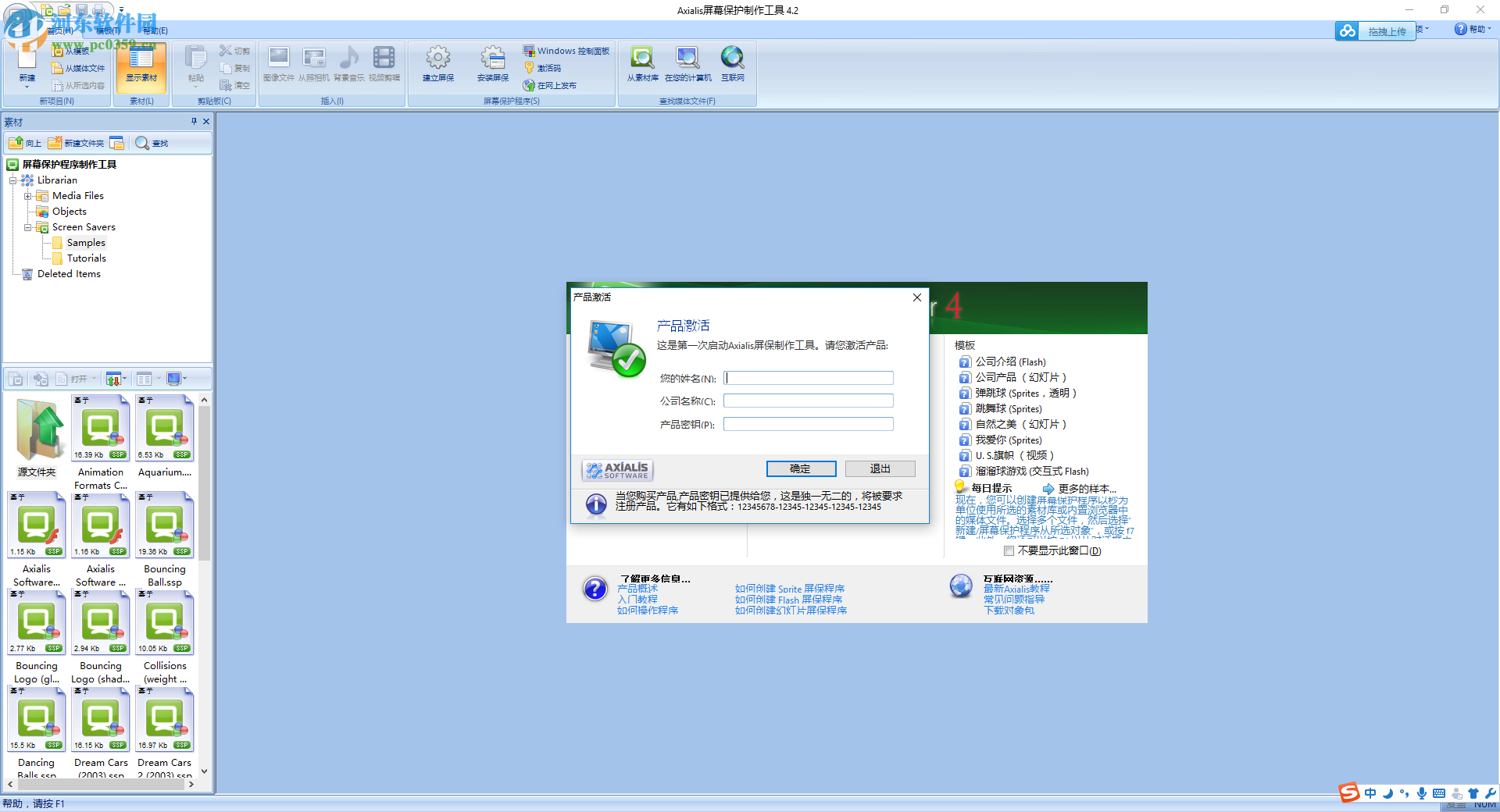Viewport: 1500px width, 812px height.
Task: Search media files from 从素材库 library
Action: pos(642,66)
